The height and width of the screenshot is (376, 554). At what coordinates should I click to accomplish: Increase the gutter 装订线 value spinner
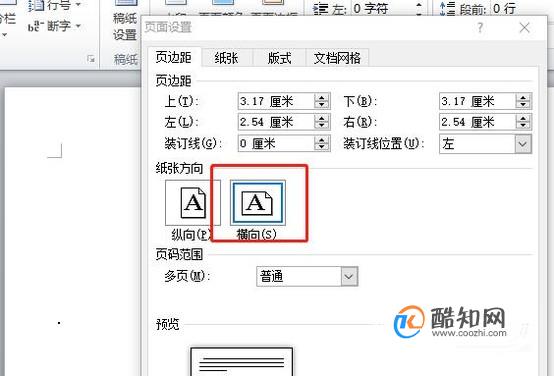[x=322, y=140]
